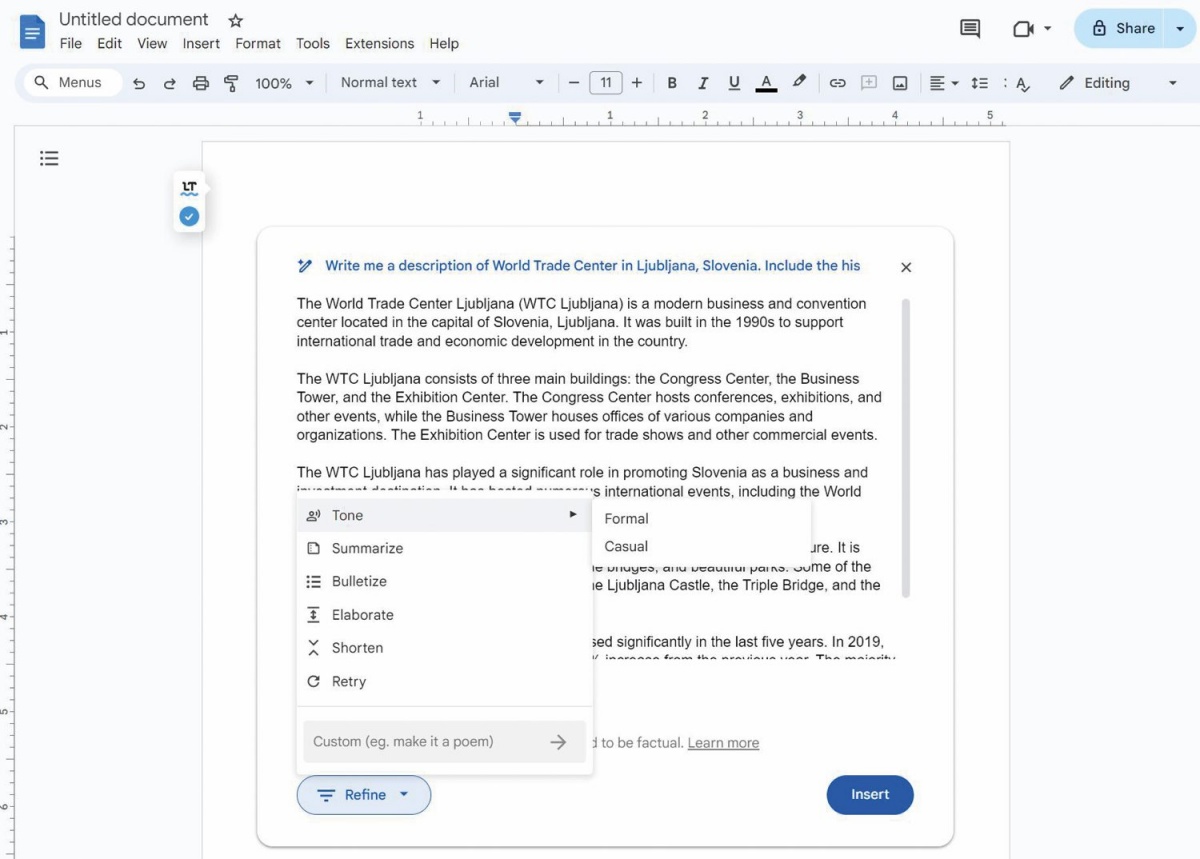Image resolution: width=1200 pixels, height=859 pixels.
Task: Show the document outline
Action: coord(49,158)
